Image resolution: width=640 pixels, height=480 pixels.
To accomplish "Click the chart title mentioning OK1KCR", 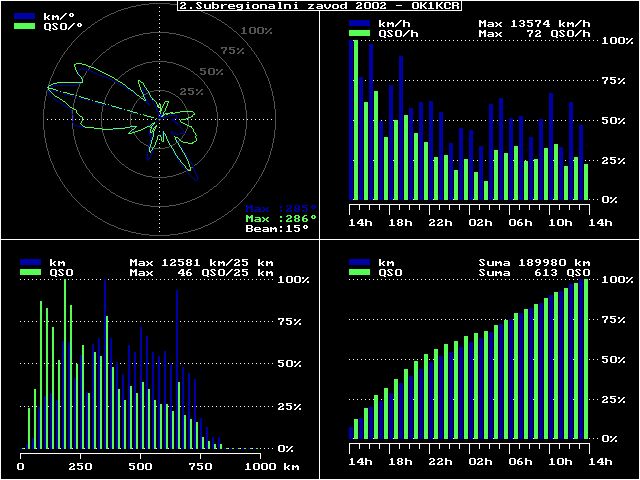I will pyautogui.click(x=320, y=6).
